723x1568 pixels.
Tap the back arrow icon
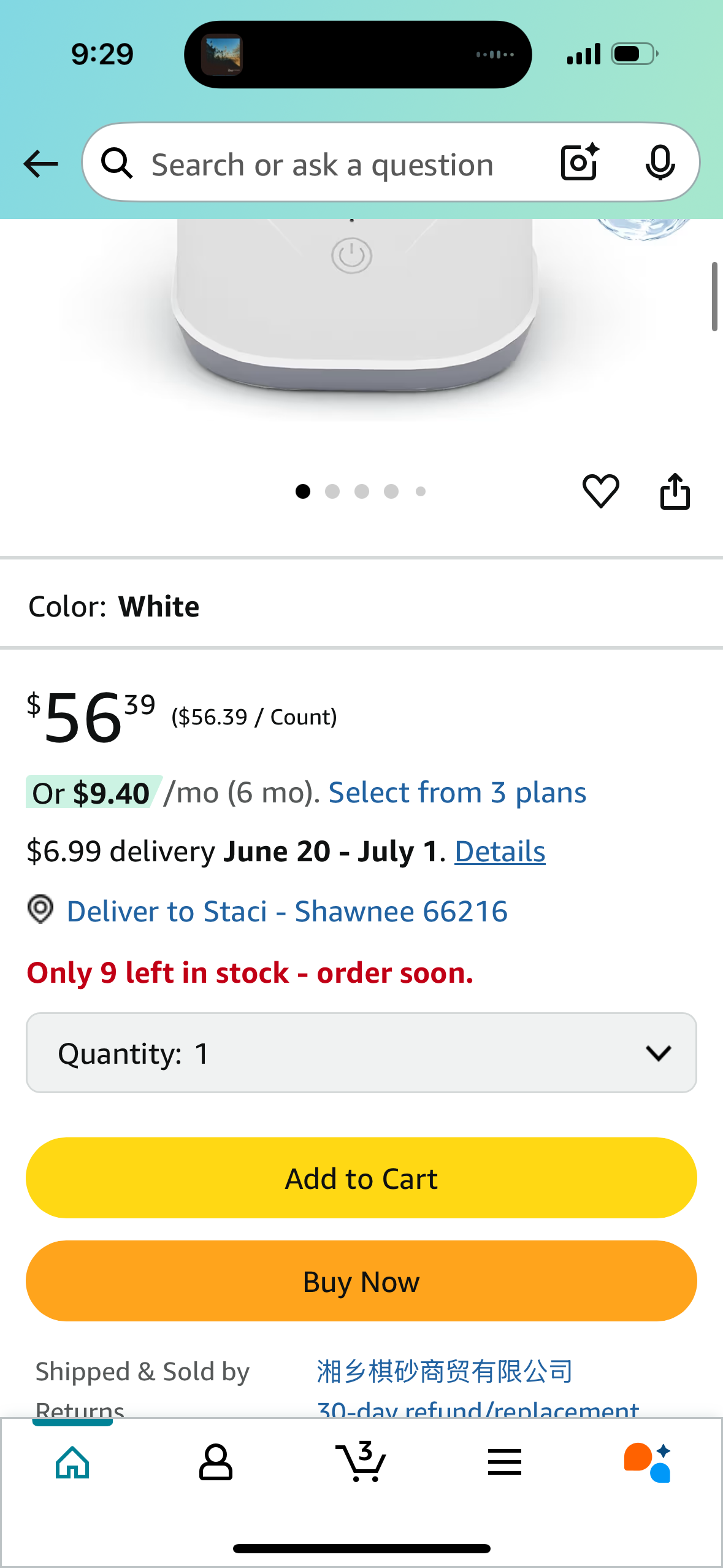(40, 164)
